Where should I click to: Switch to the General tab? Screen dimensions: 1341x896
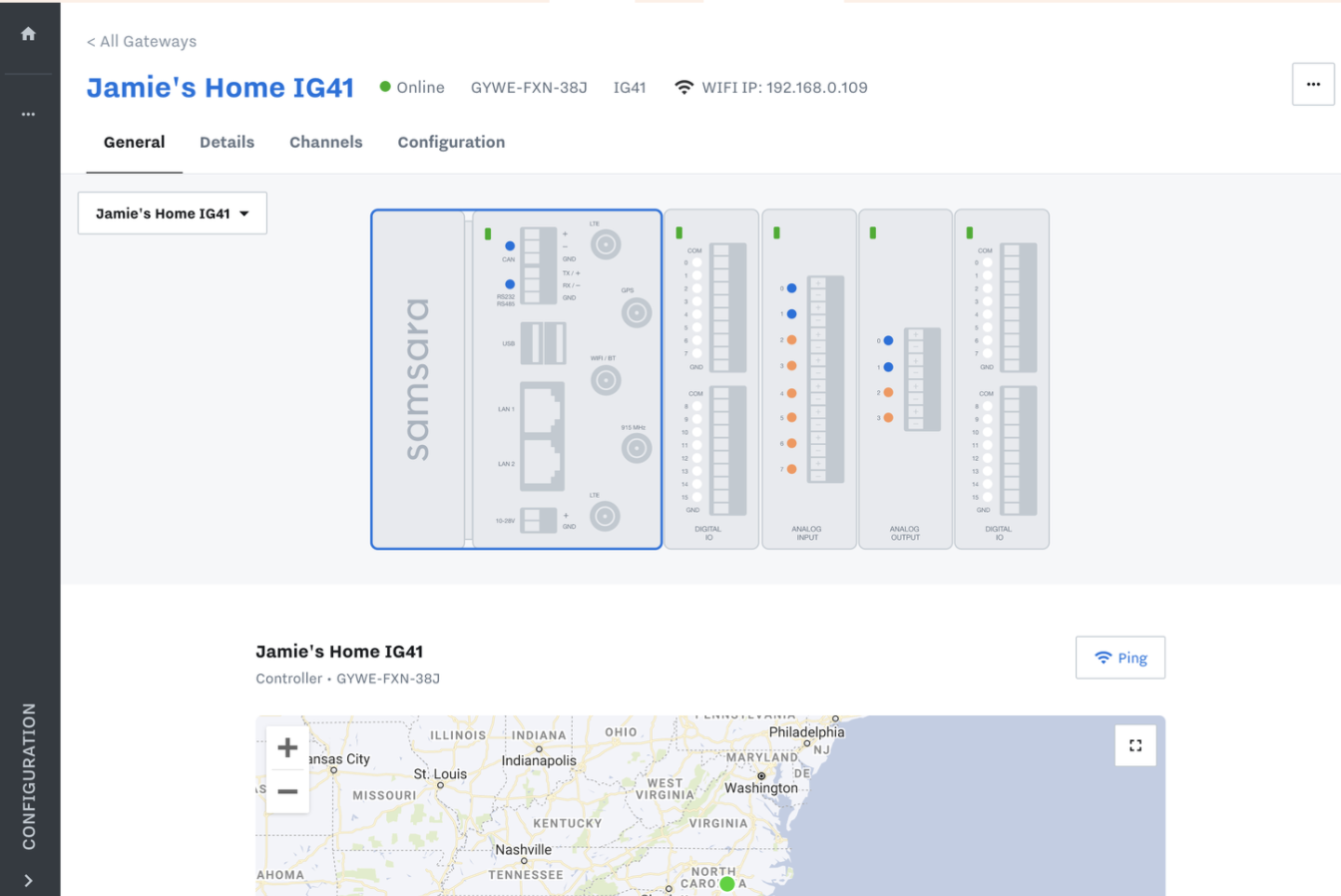(134, 142)
